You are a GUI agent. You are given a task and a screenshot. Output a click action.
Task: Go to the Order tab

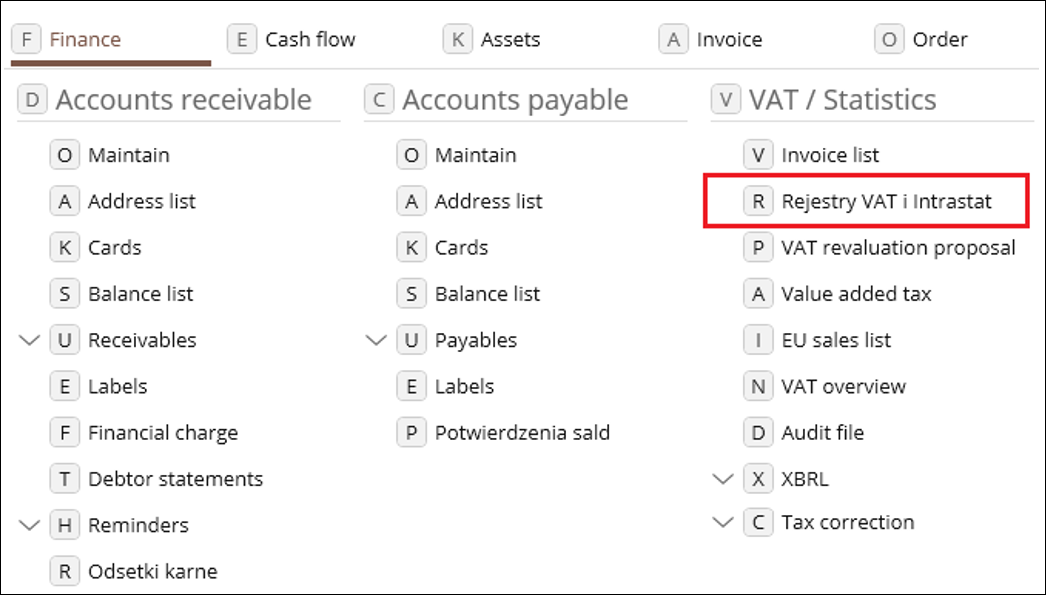click(921, 39)
